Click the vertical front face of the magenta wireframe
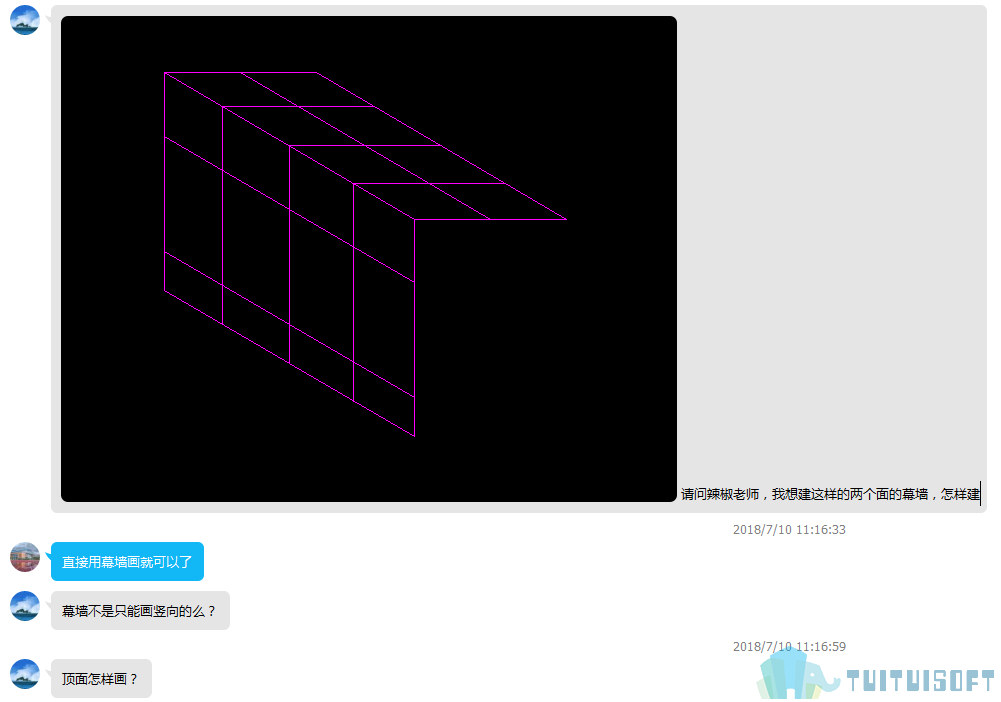The height and width of the screenshot is (702, 1001). pos(289,254)
